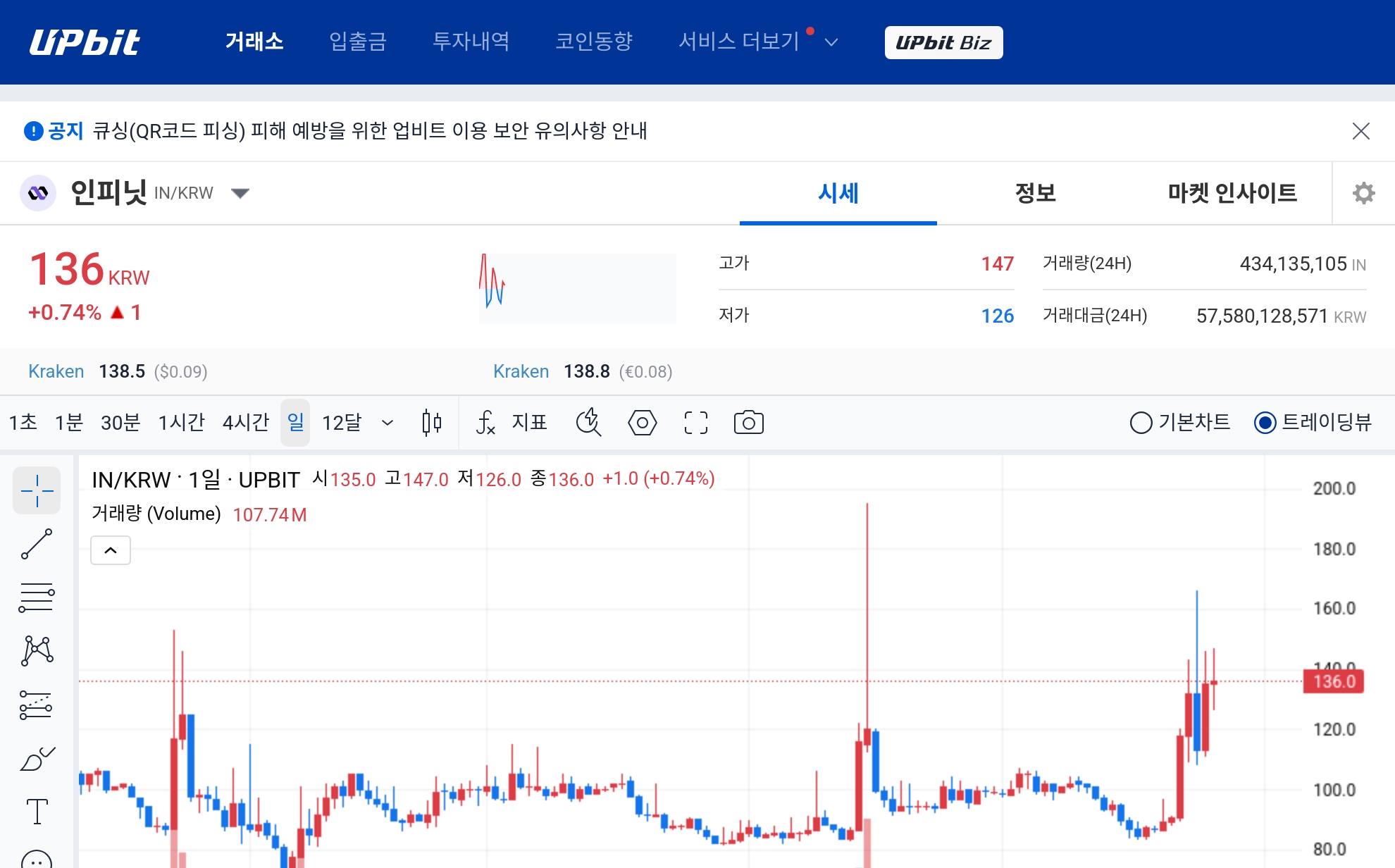The width and height of the screenshot is (1395, 868).
Task: Click the Infinit coin logo icon
Action: tap(38, 193)
